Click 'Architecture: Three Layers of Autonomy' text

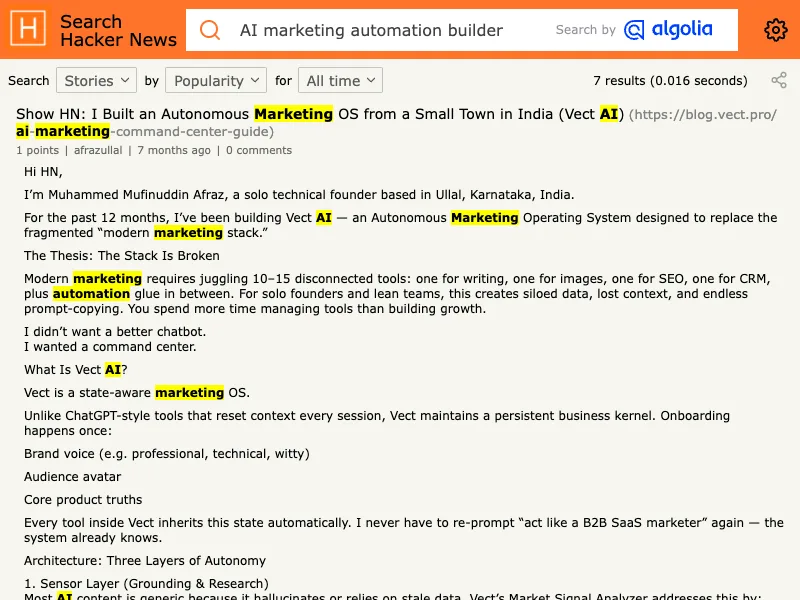(x=145, y=561)
